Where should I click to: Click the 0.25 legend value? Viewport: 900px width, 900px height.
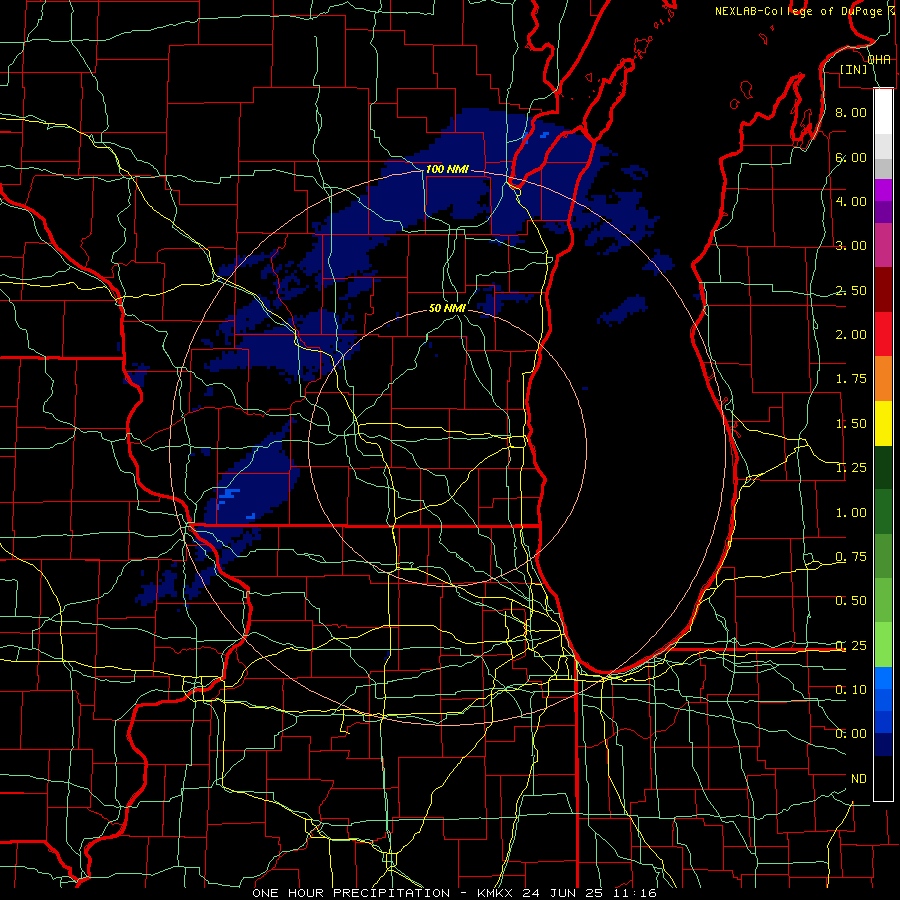coord(851,646)
